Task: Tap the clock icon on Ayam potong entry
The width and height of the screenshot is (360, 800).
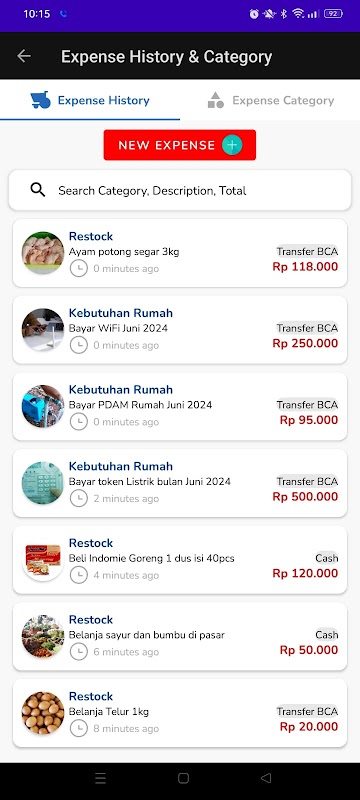Action: [x=79, y=268]
